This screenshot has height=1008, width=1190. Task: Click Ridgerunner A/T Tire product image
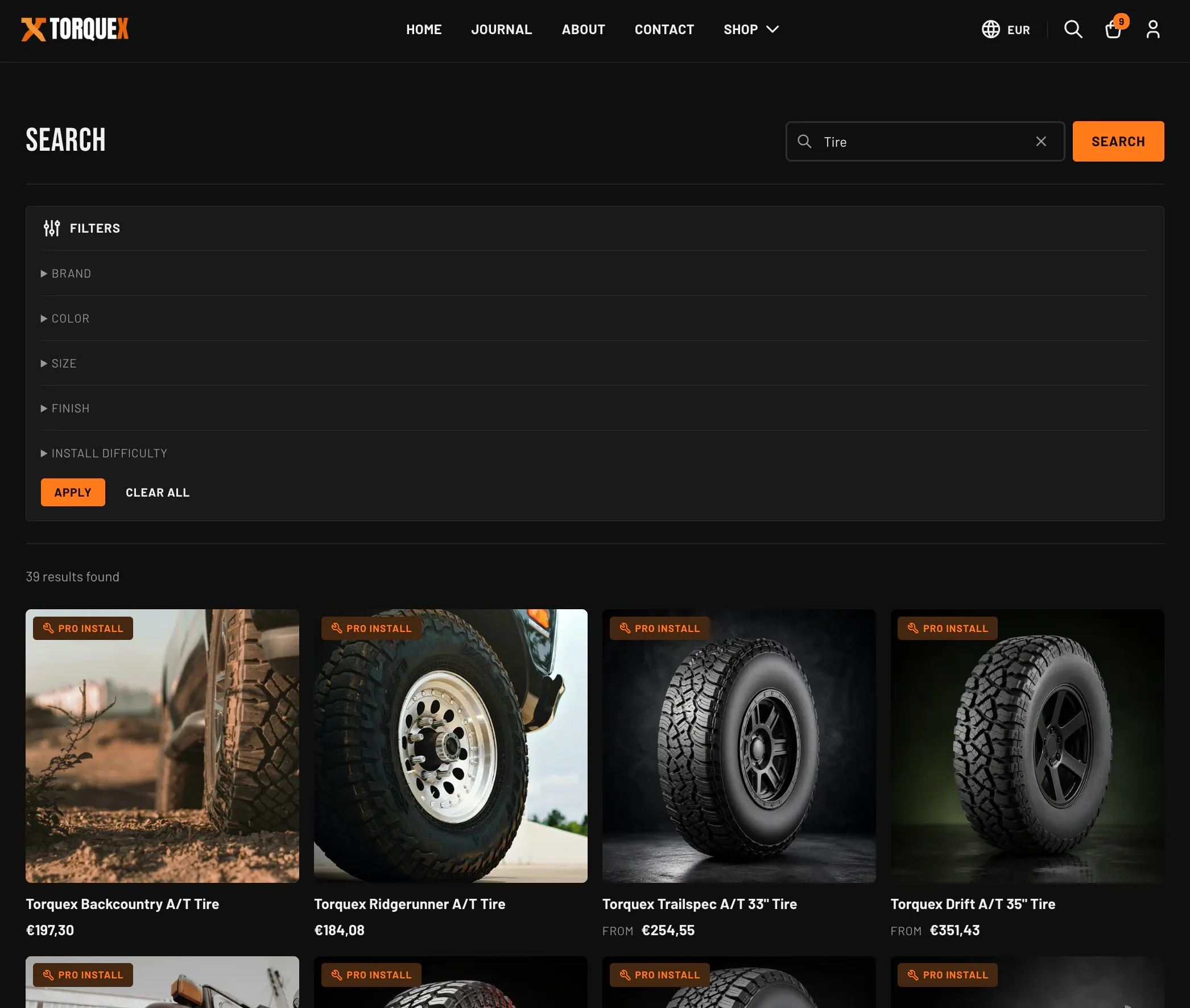pos(451,746)
